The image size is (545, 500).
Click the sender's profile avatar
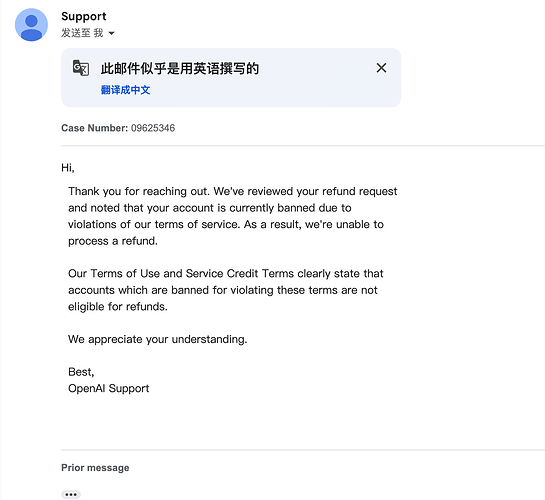(31, 25)
